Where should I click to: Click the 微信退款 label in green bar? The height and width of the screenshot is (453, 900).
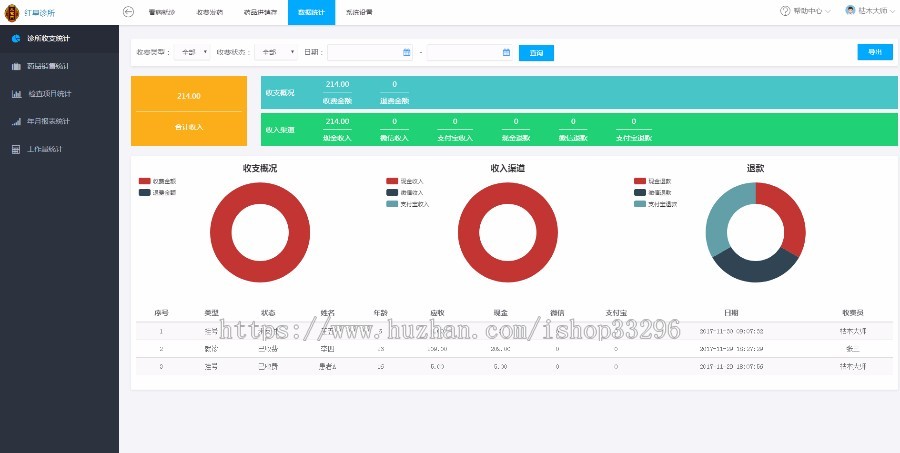tap(573, 138)
